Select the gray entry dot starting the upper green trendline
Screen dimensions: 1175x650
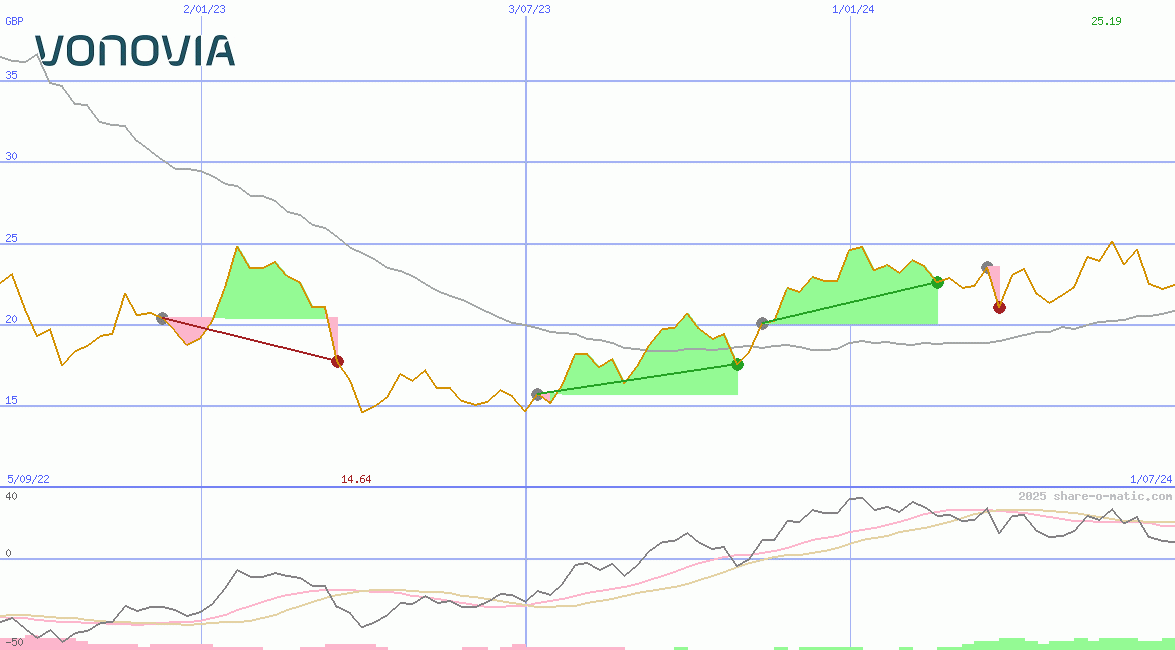click(x=762, y=323)
